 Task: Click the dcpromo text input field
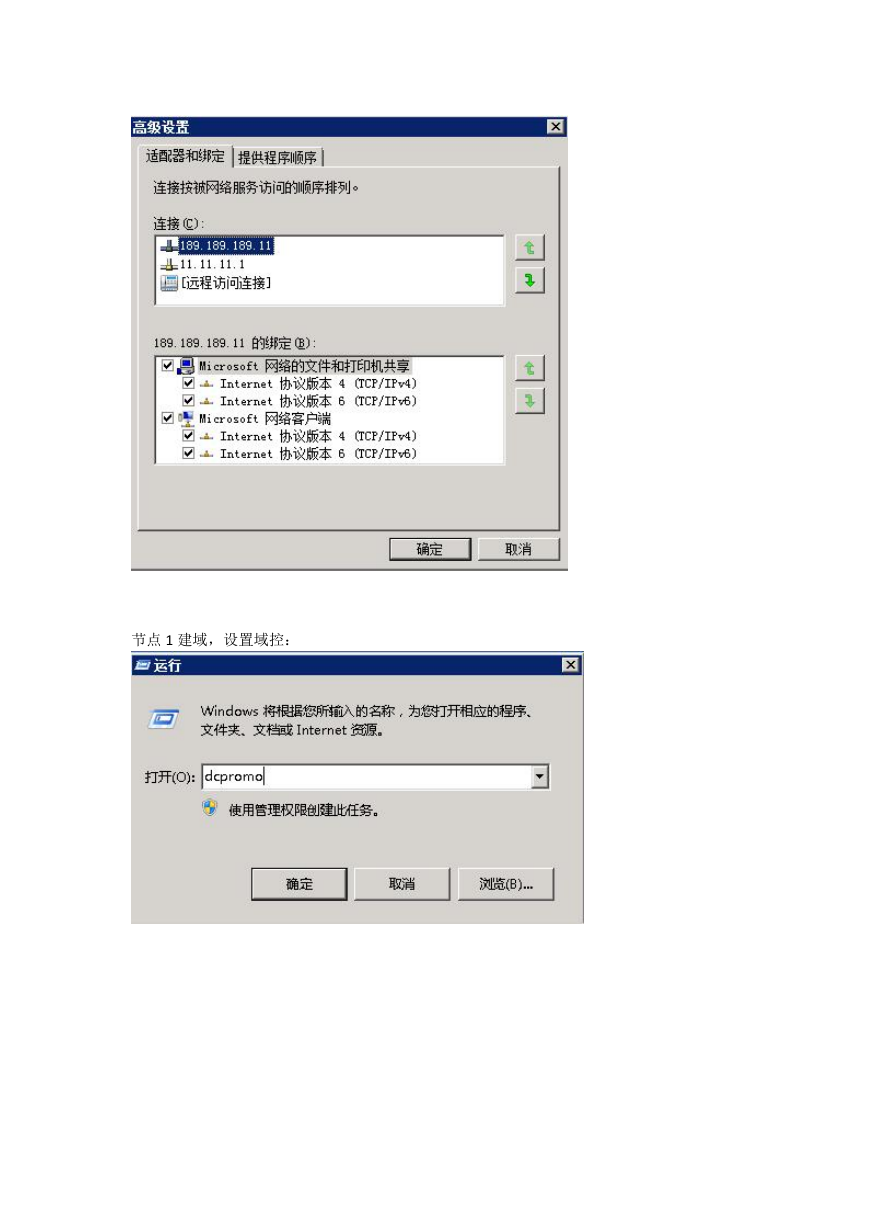pos(366,776)
